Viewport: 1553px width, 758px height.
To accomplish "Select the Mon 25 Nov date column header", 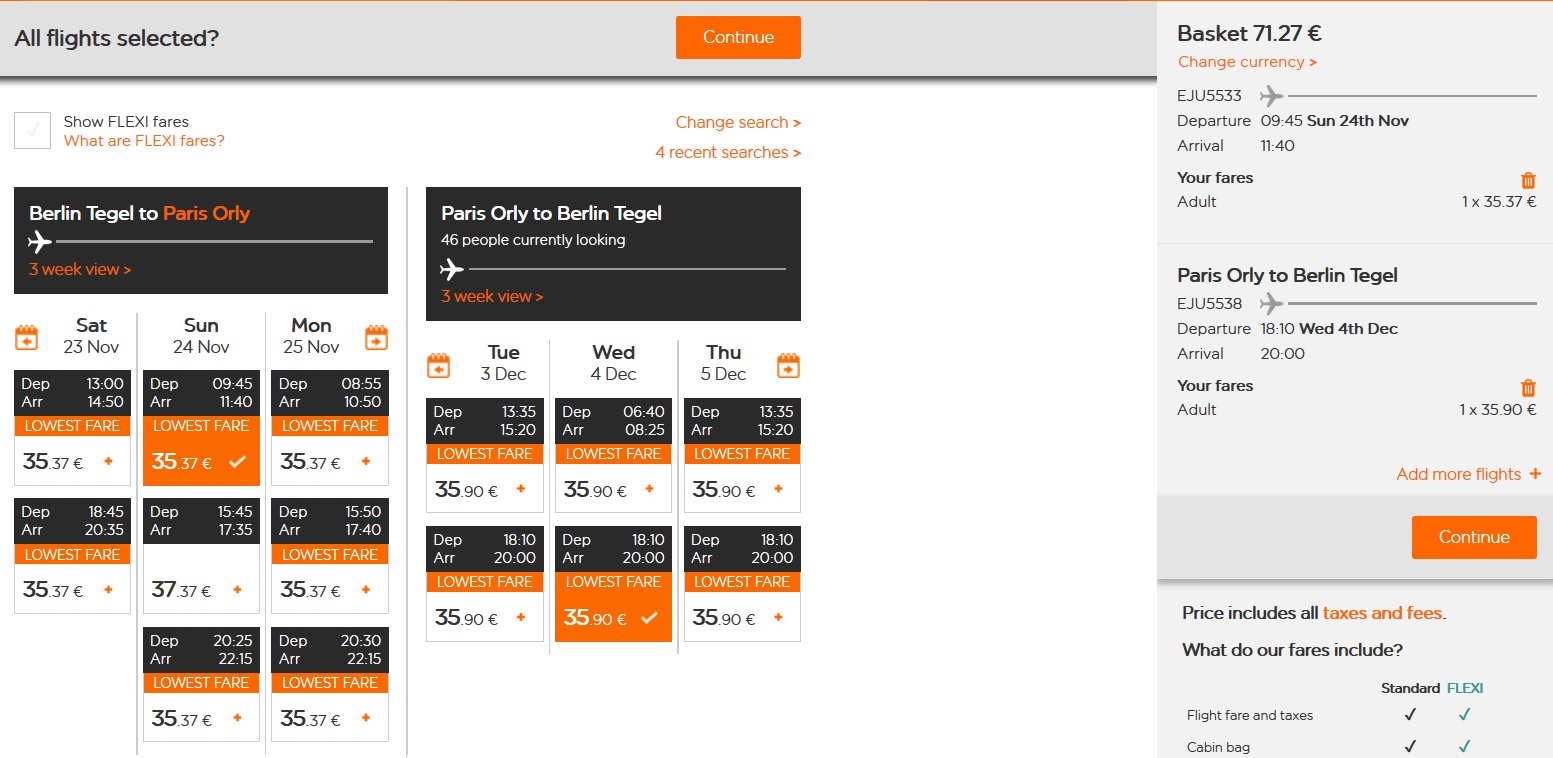I will coord(311,336).
